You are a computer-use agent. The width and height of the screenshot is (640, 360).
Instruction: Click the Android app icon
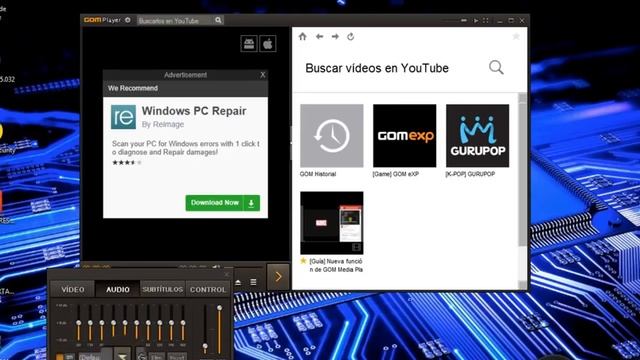[x=249, y=44]
